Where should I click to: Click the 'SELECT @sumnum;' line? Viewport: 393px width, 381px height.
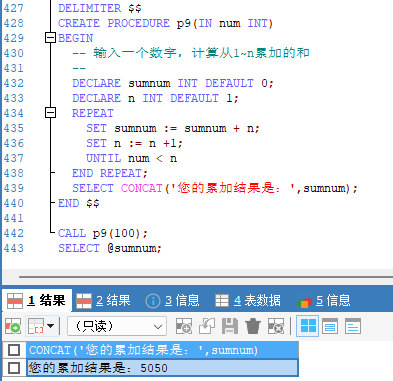[x=110, y=248]
